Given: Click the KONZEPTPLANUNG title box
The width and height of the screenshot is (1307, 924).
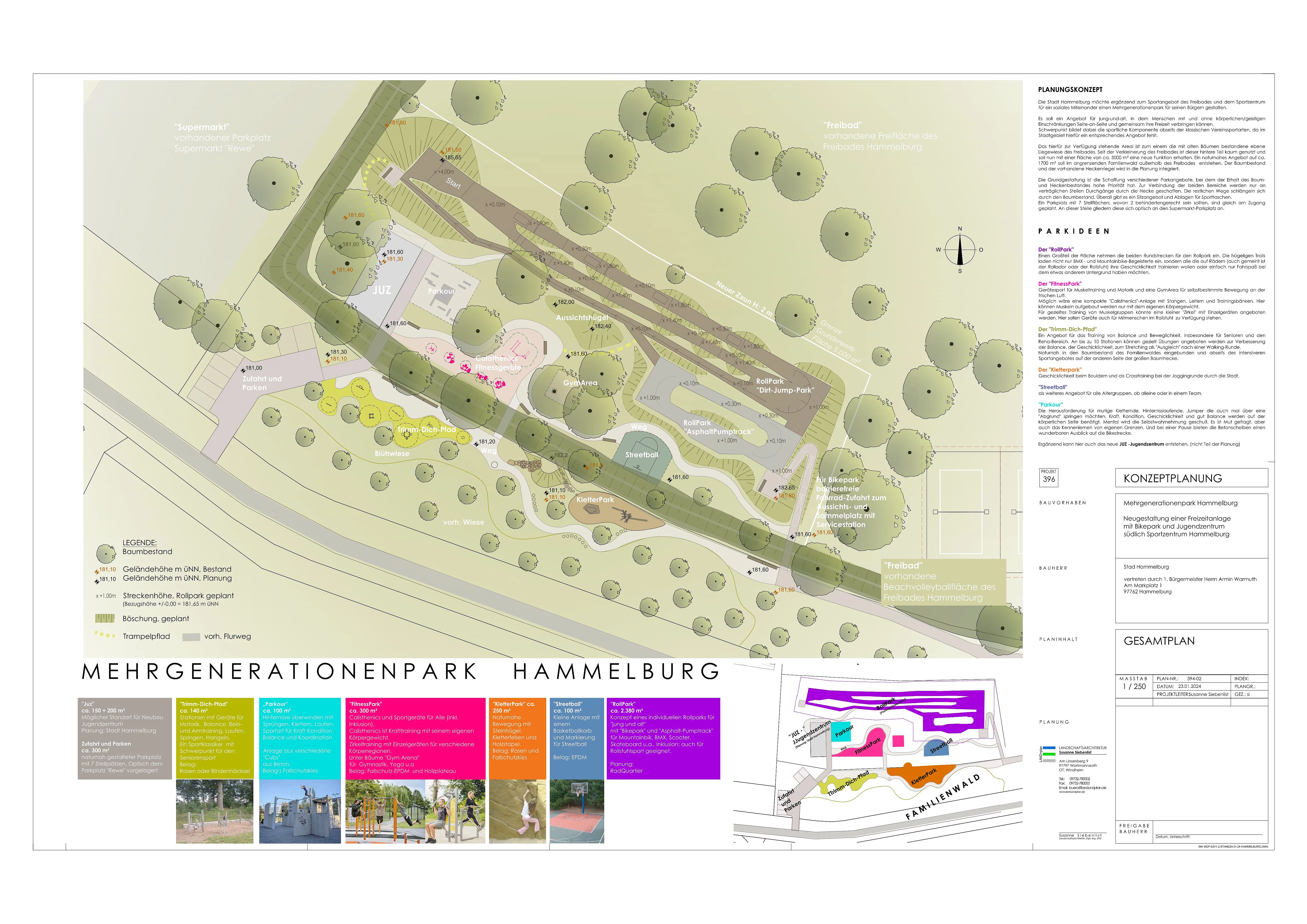Looking at the screenshot, I should click(1192, 478).
